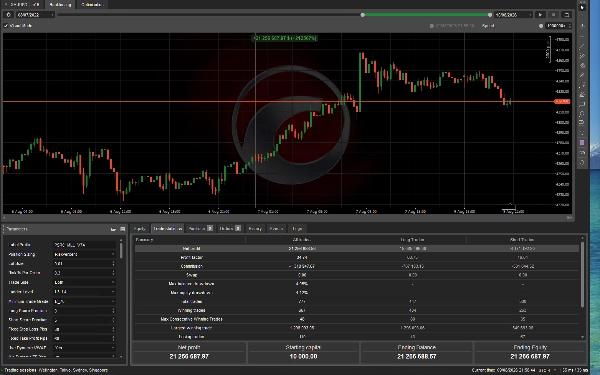Toggle the Visual Mode checkbox
600x375 pixels.
click(6, 26)
